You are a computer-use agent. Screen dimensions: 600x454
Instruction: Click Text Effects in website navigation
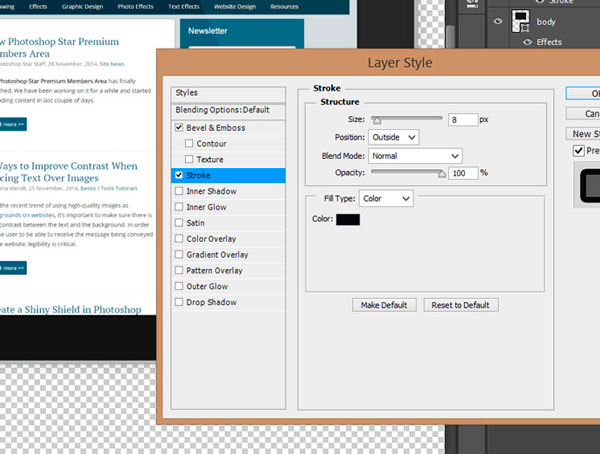coord(184,7)
